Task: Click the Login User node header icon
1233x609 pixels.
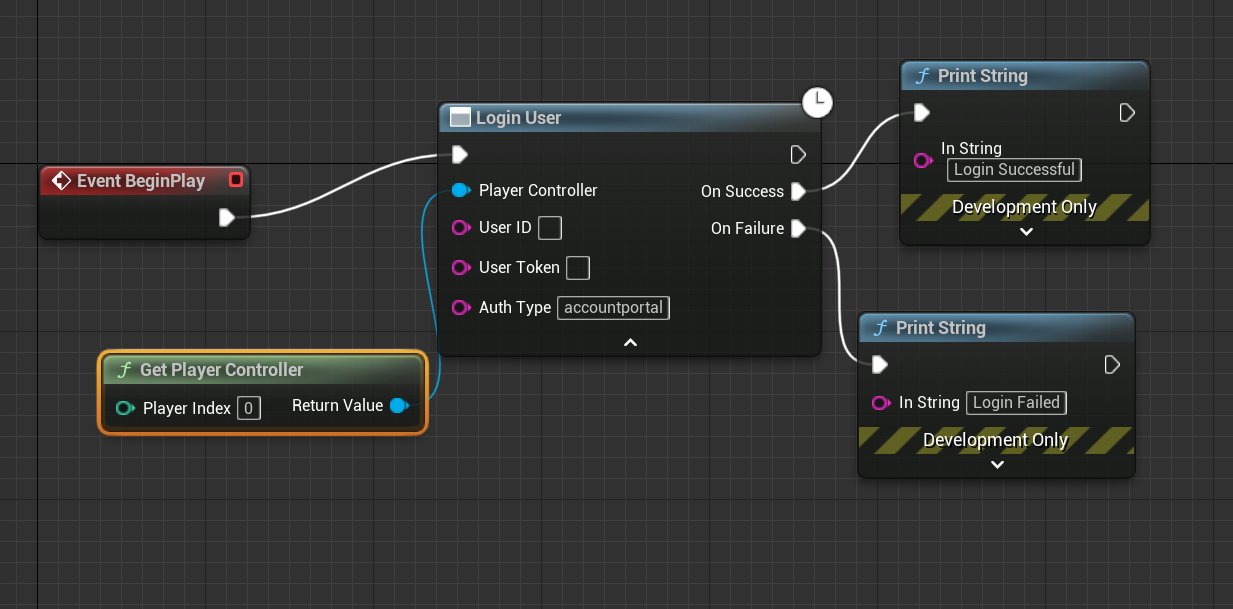Action: click(460, 118)
